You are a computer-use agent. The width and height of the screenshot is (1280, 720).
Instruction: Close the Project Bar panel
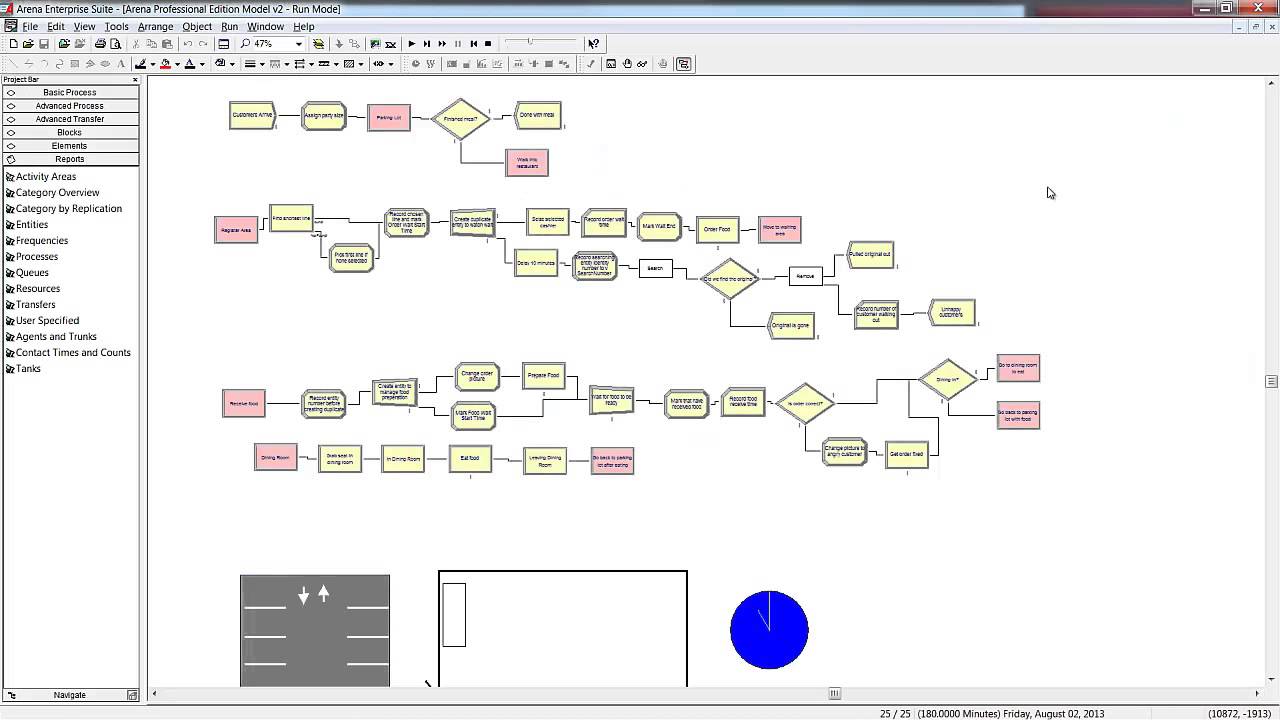pyautogui.click(x=134, y=79)
